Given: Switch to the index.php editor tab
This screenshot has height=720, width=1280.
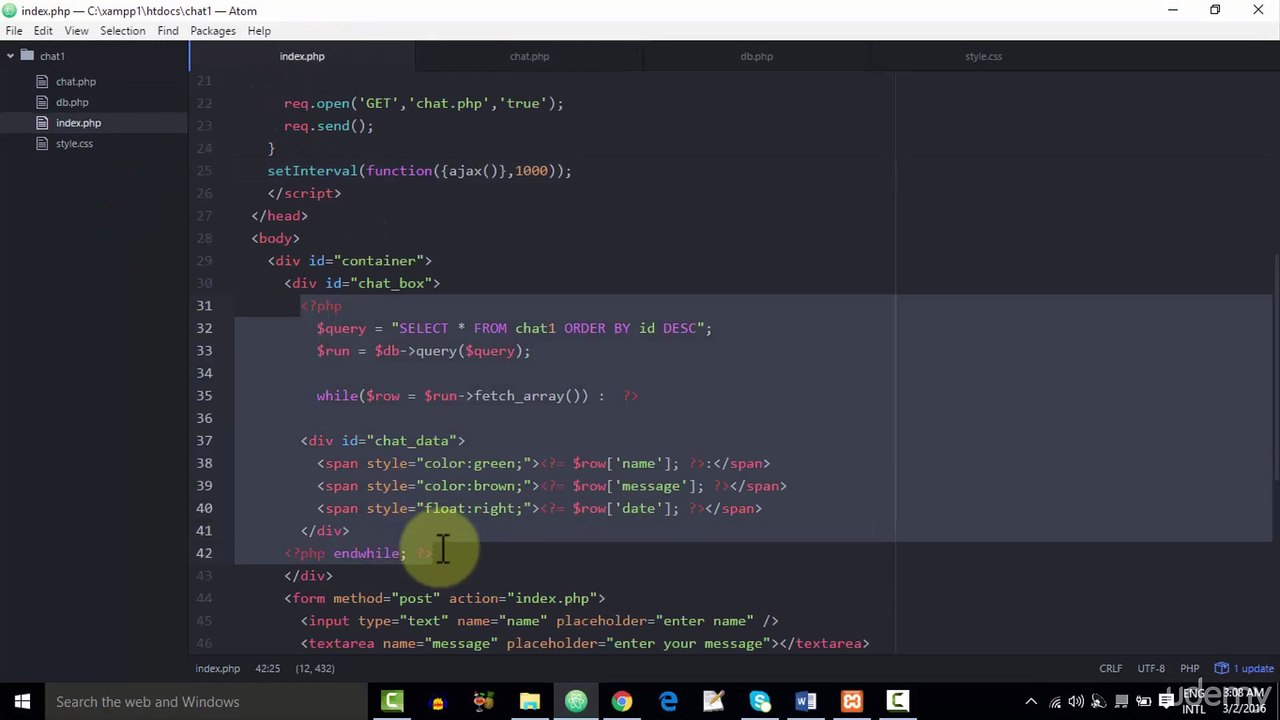Looking at the screenshot, I should click(302, 56).
